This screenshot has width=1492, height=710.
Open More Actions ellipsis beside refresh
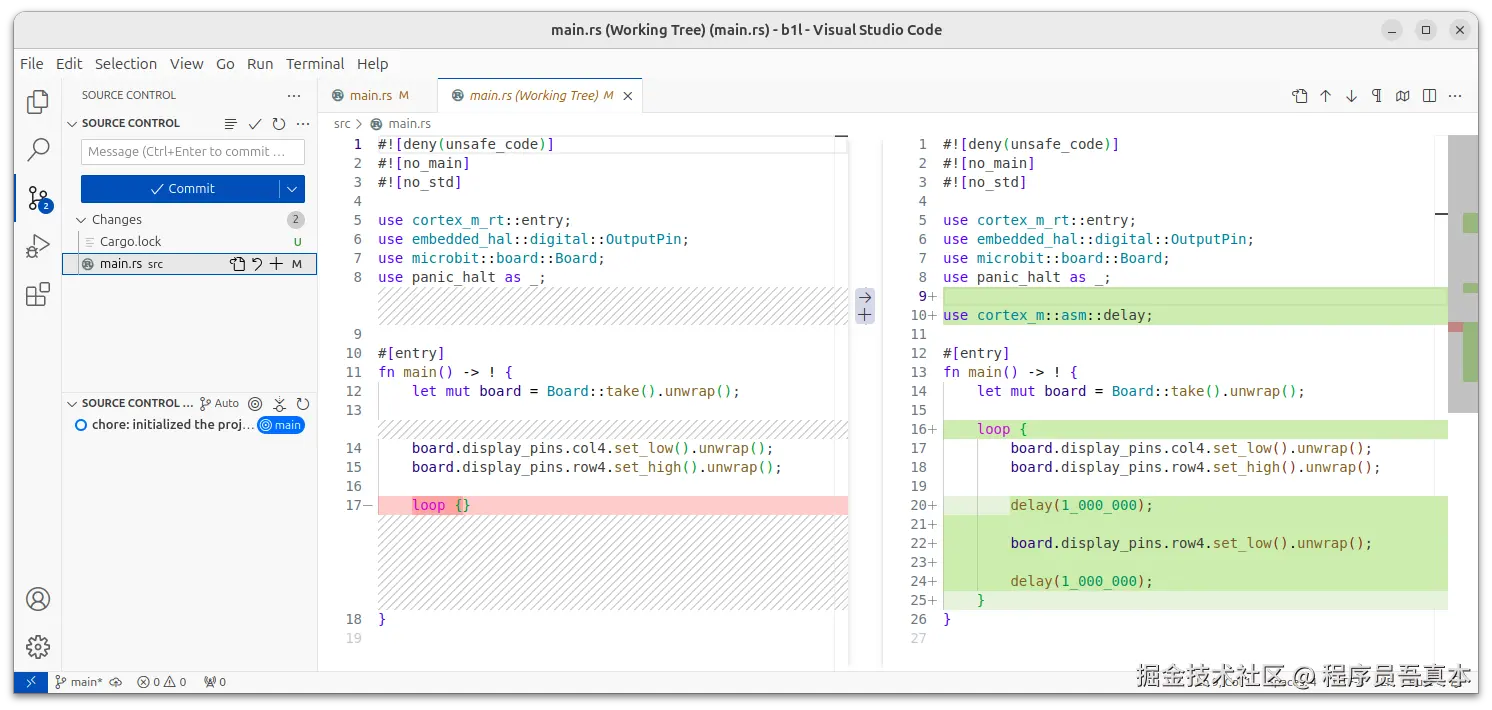click(x=303, y=124)
